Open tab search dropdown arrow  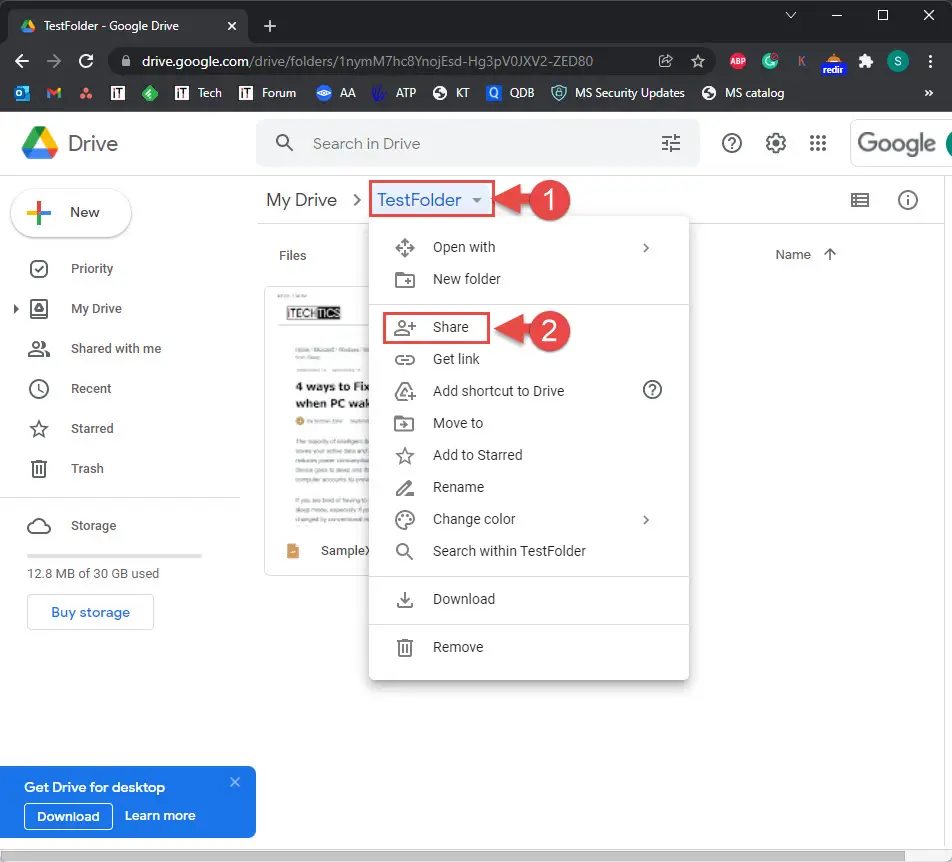pos(790,15)
